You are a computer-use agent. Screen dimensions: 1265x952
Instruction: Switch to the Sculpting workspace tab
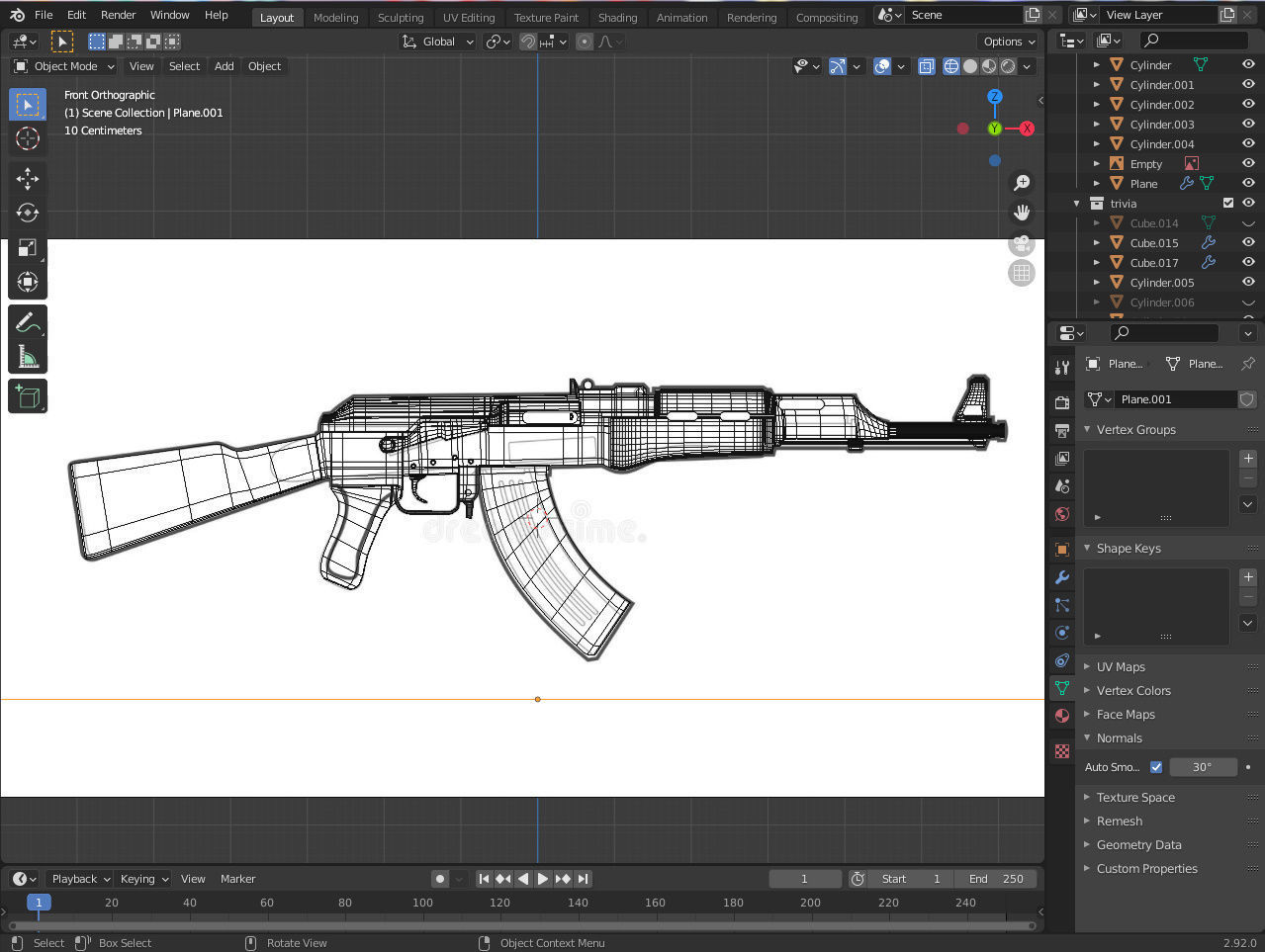401,18
